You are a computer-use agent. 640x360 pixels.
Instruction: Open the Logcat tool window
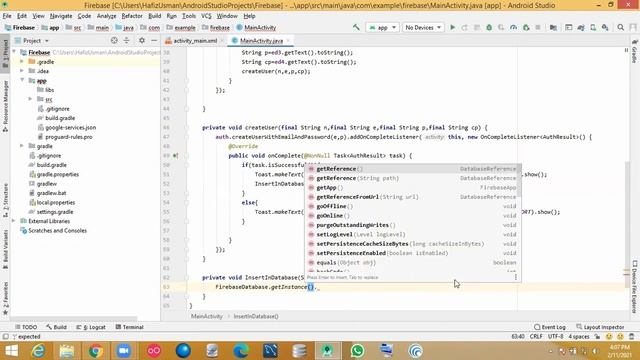(91, 327)
